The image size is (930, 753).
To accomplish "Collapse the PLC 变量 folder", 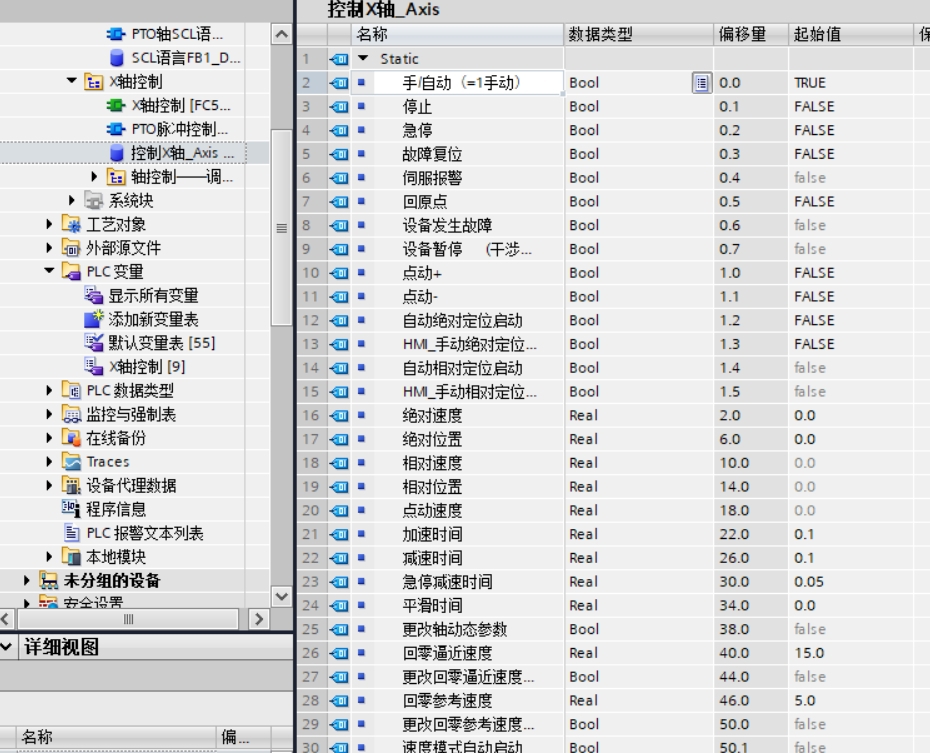I will click(49, 270).
